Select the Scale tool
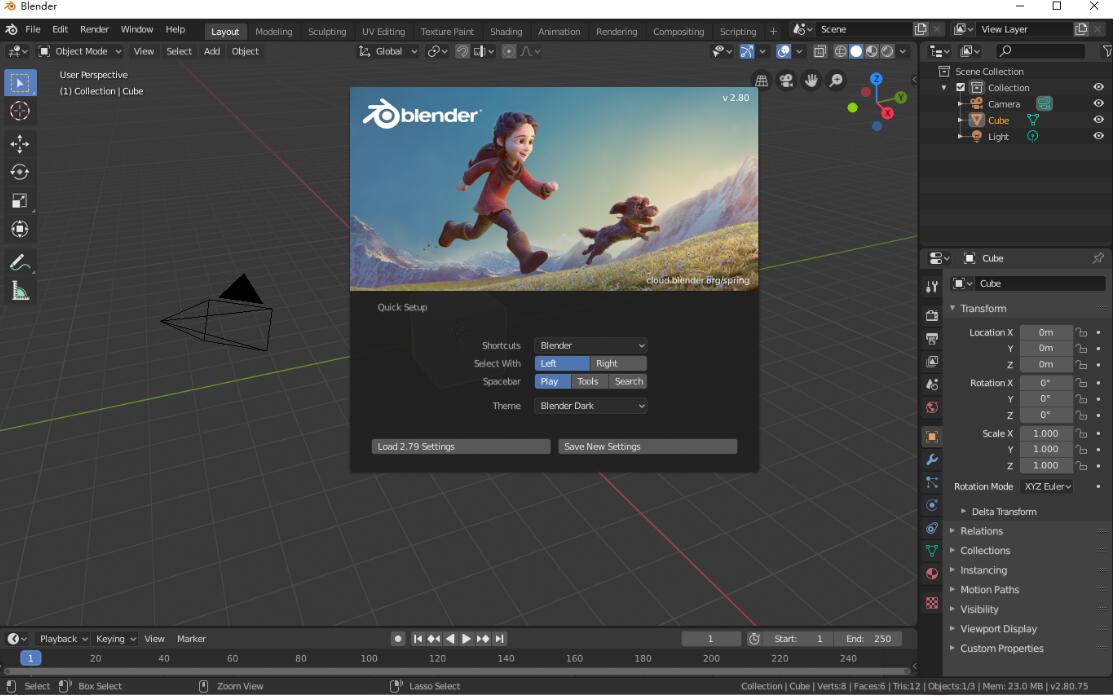The height and width of the screenshot is (696, 1114). pyautogui.click(x=20, y=201)
